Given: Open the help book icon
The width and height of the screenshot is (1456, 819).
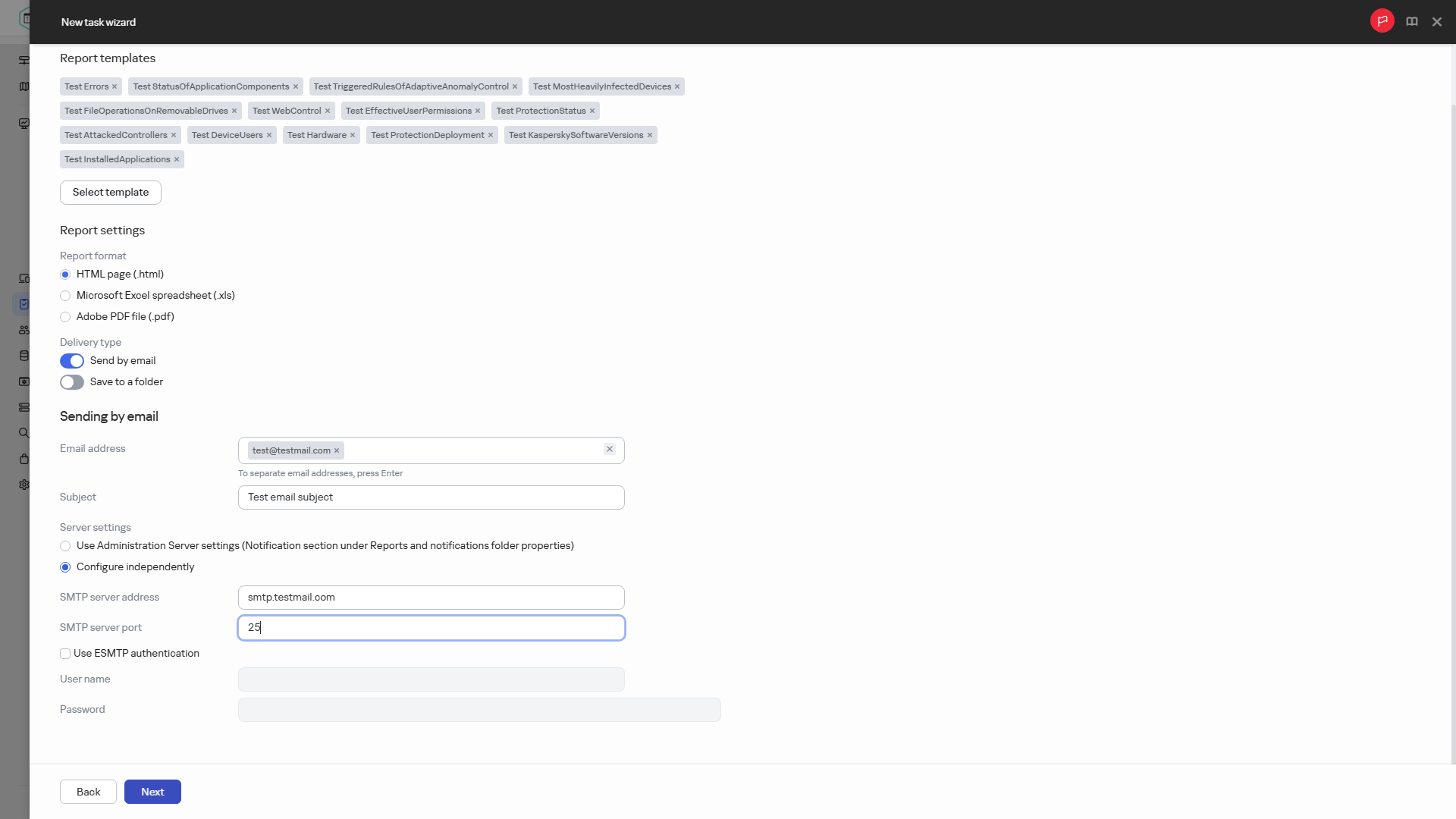Looking at the screenshot, I should (1411, 22).
